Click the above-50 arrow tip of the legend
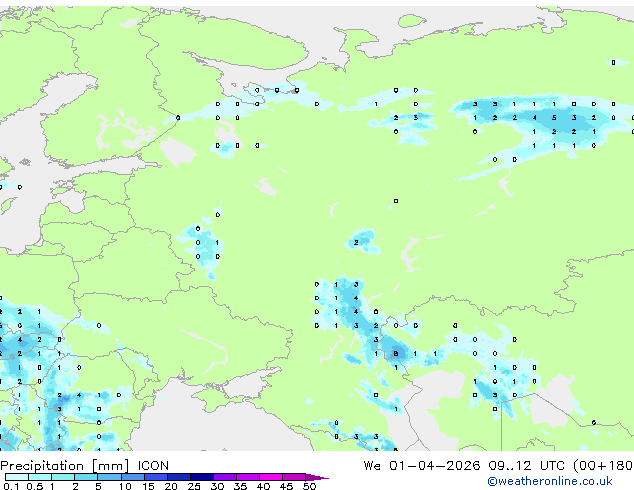 click(317, 477)
